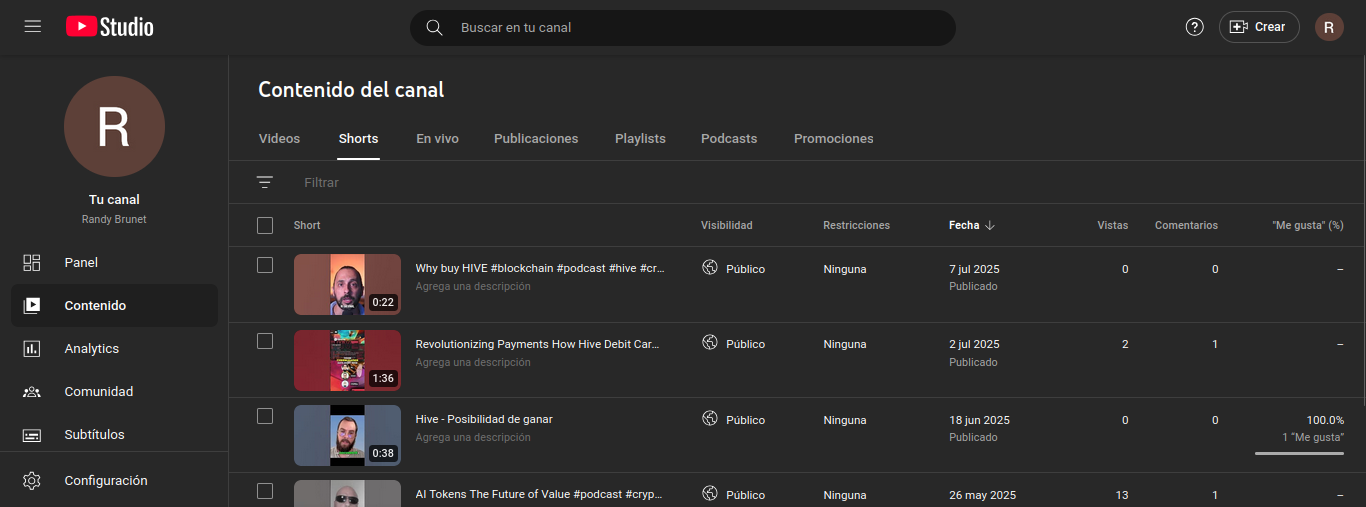Switch to the Playlists tab
This screenshot has height=507, width=1366.
pos(640,138)
